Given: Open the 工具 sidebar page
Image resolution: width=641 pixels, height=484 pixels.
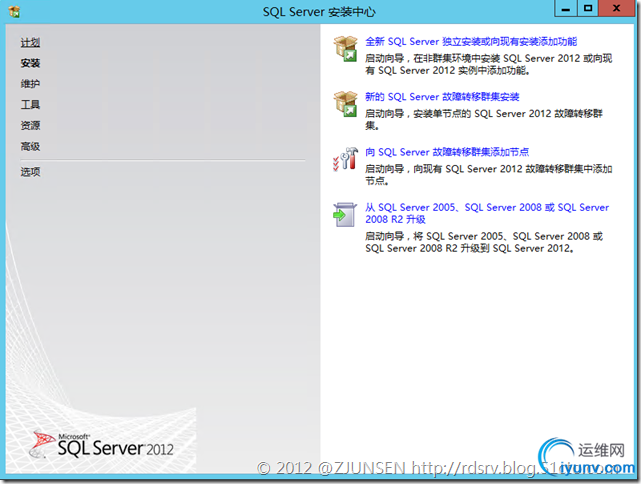Looking at the screenshot, I should pyautogui.click(x=30, y=105).
